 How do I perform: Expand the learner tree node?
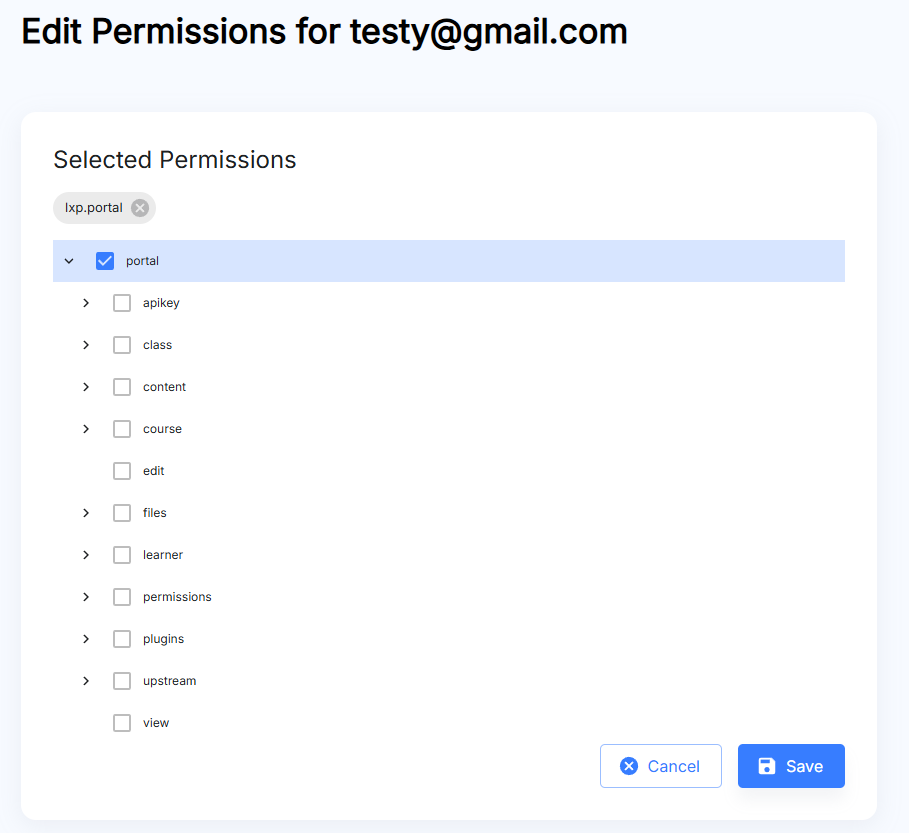click(x=86, y=555)
